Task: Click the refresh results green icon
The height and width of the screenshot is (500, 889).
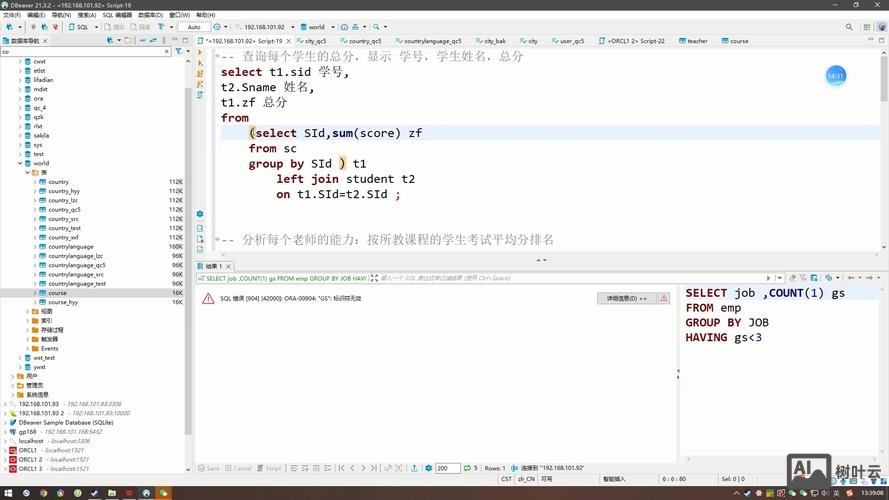Action: pyautogui.click(x=467, y=468)
